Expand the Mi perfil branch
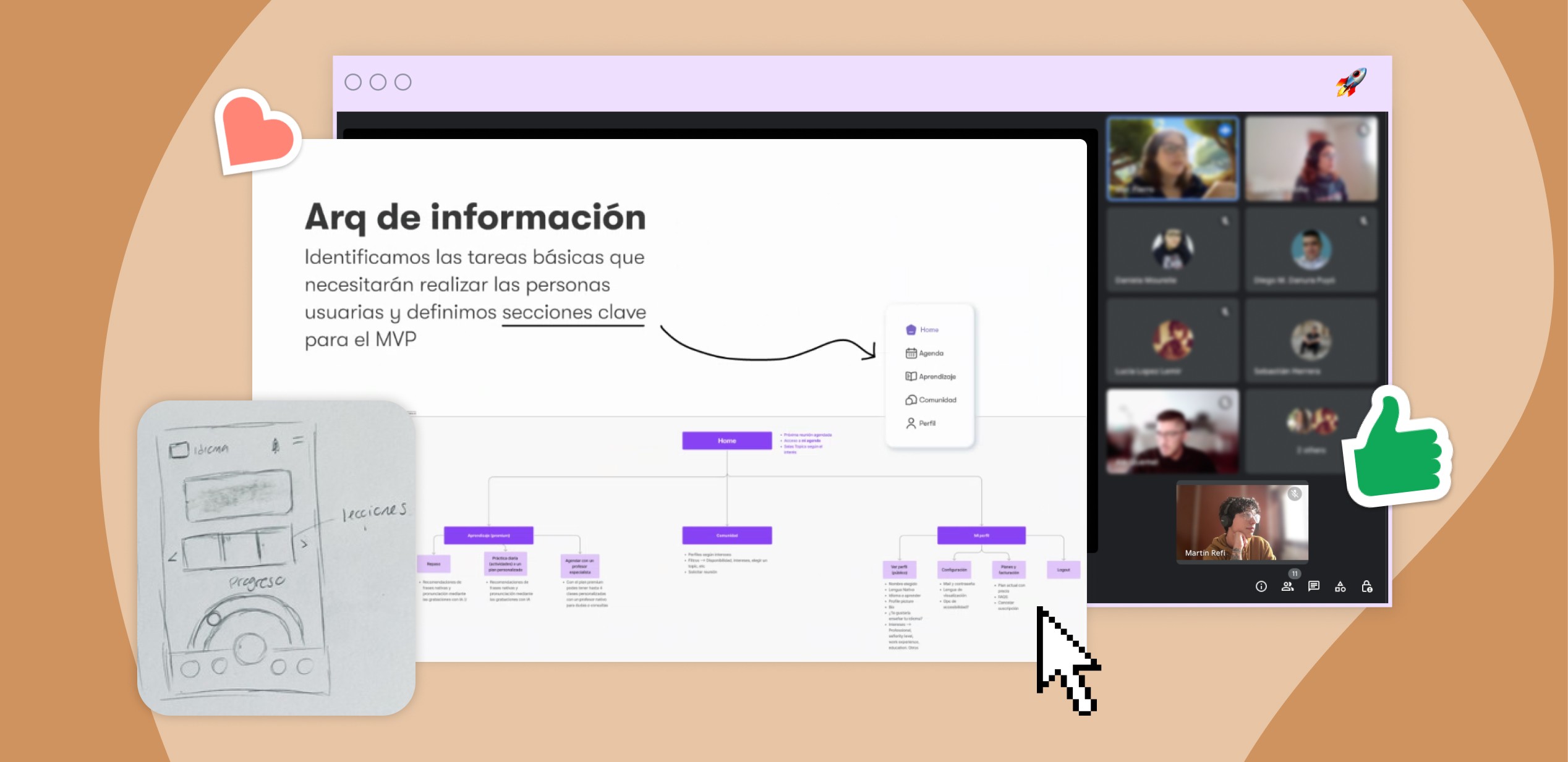 click(982, 535)
